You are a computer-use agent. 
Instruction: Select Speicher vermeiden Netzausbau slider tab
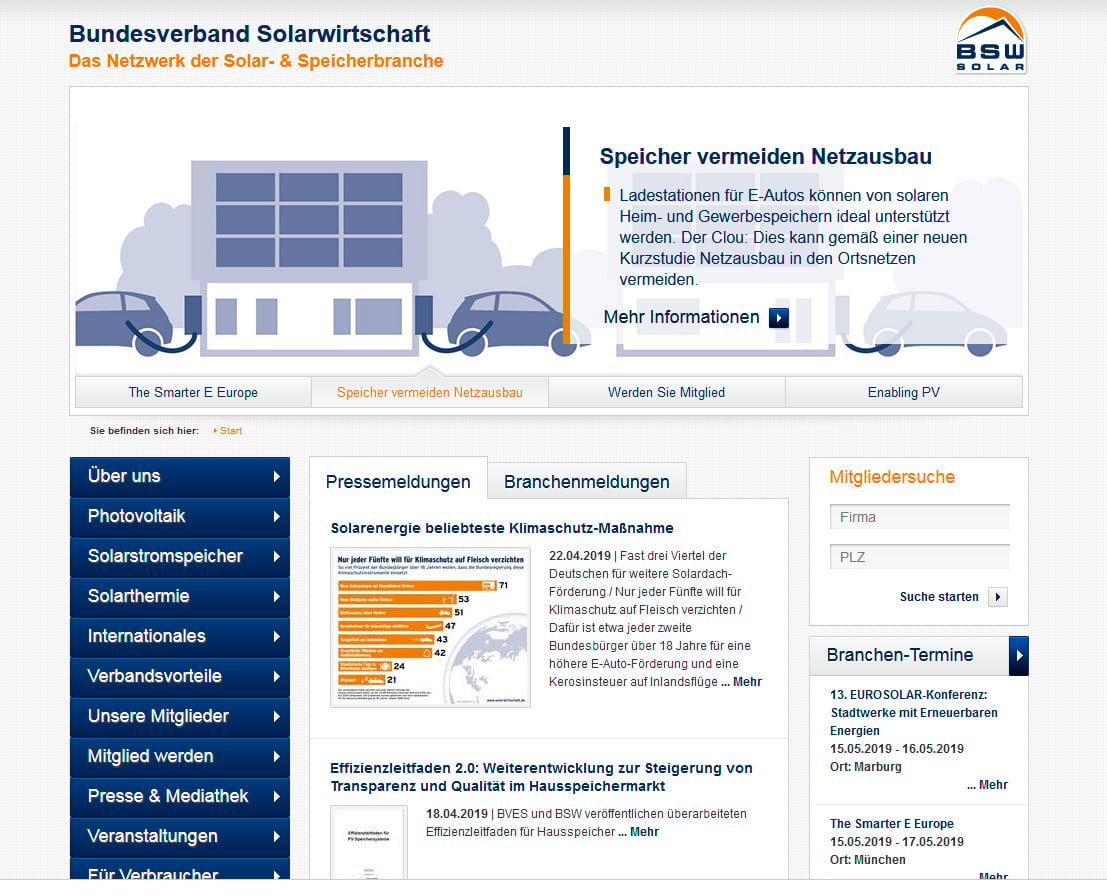click(429, 393)
